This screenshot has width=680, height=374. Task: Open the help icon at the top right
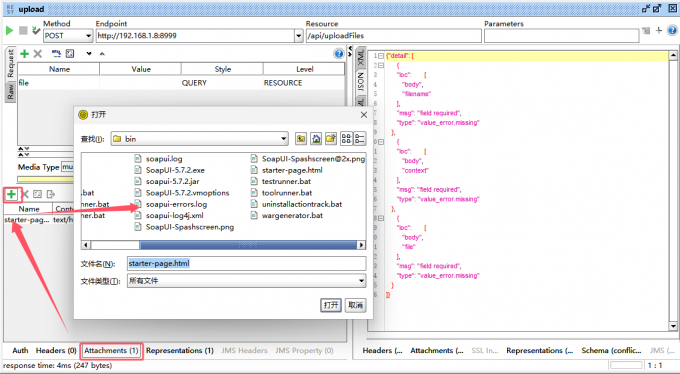pyautogui.click(x=672, y=30)
